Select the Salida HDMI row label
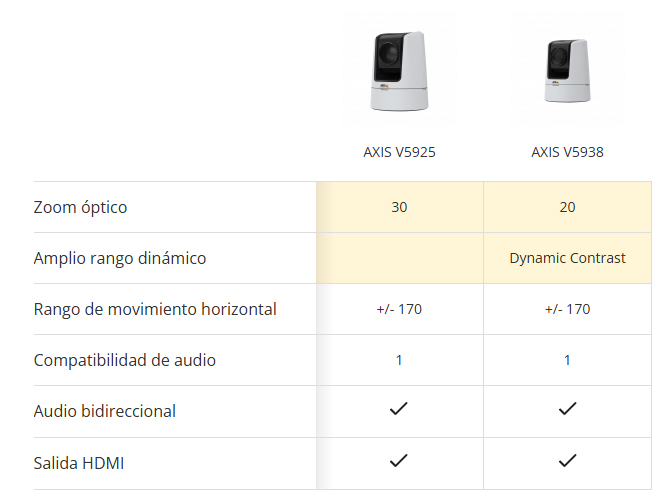661x499 pixels. (79, 463)
